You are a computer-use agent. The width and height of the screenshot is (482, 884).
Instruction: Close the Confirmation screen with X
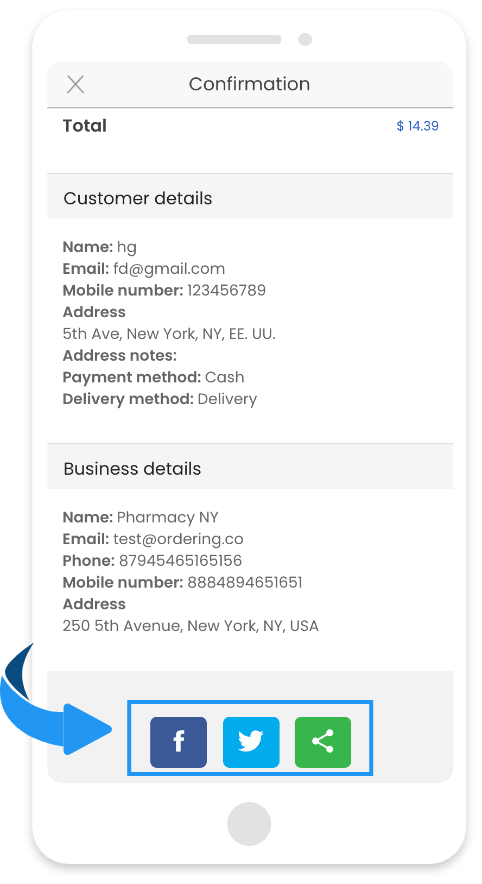click(x=76, y=85)
